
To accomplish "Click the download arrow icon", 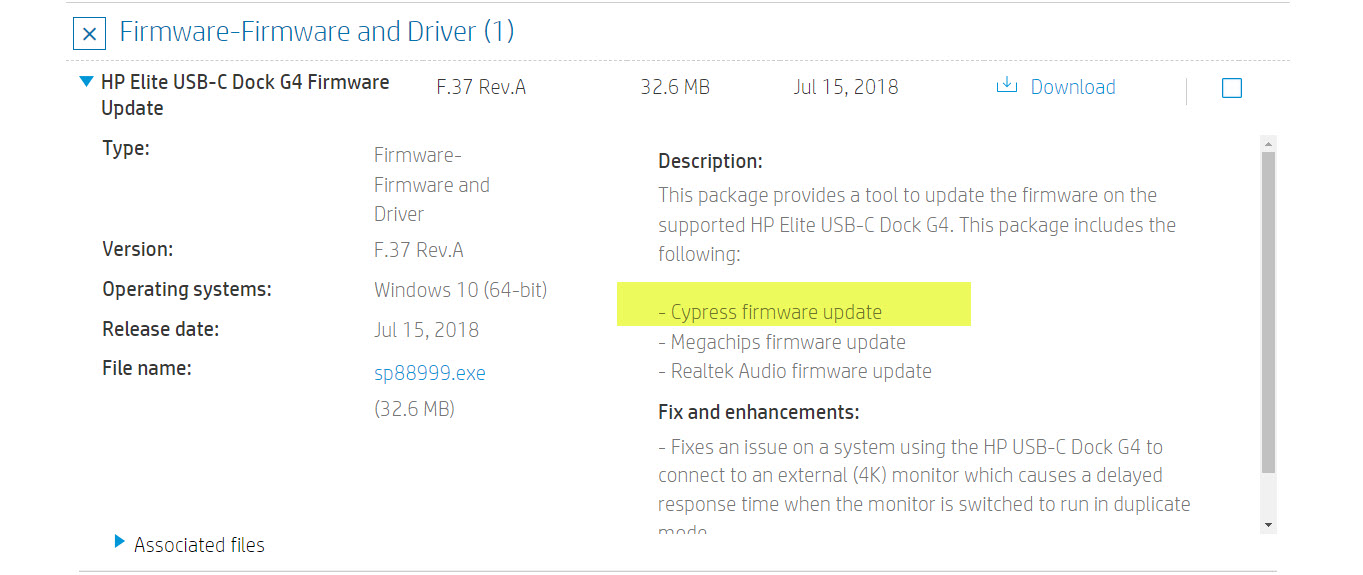I will pyautogui.click(x=1006, y=87).
